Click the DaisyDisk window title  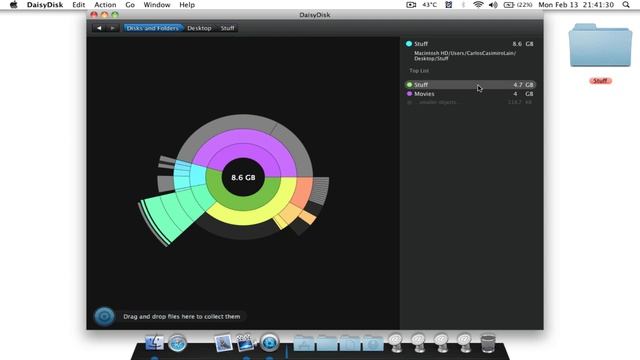[315, 15]
